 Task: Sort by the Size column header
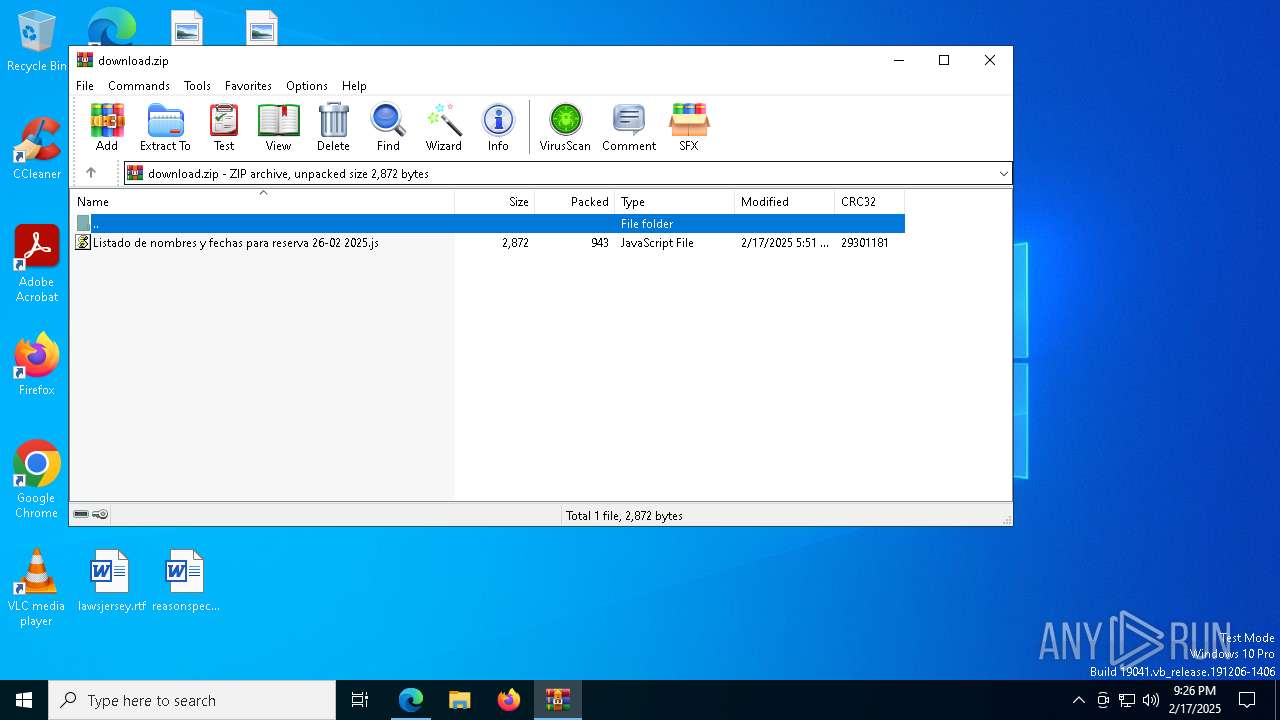[x=495, y=202]
